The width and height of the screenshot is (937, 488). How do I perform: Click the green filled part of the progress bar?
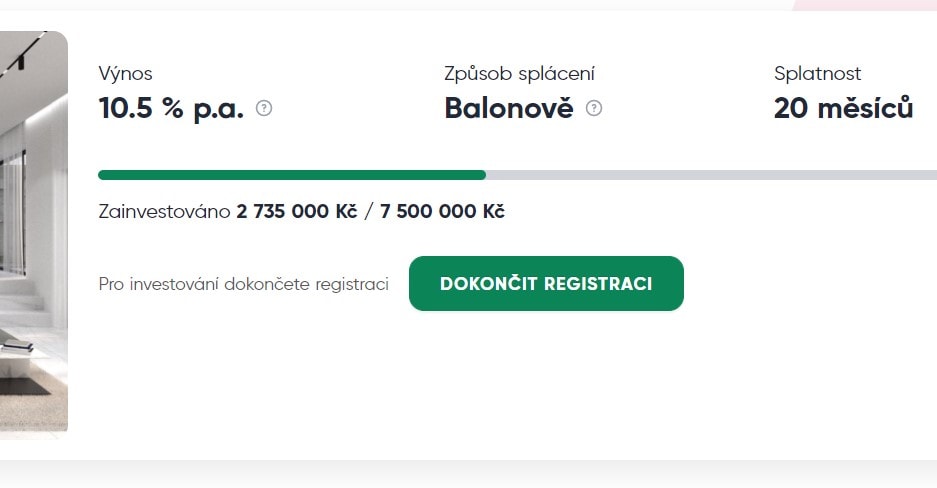point(291,175)
